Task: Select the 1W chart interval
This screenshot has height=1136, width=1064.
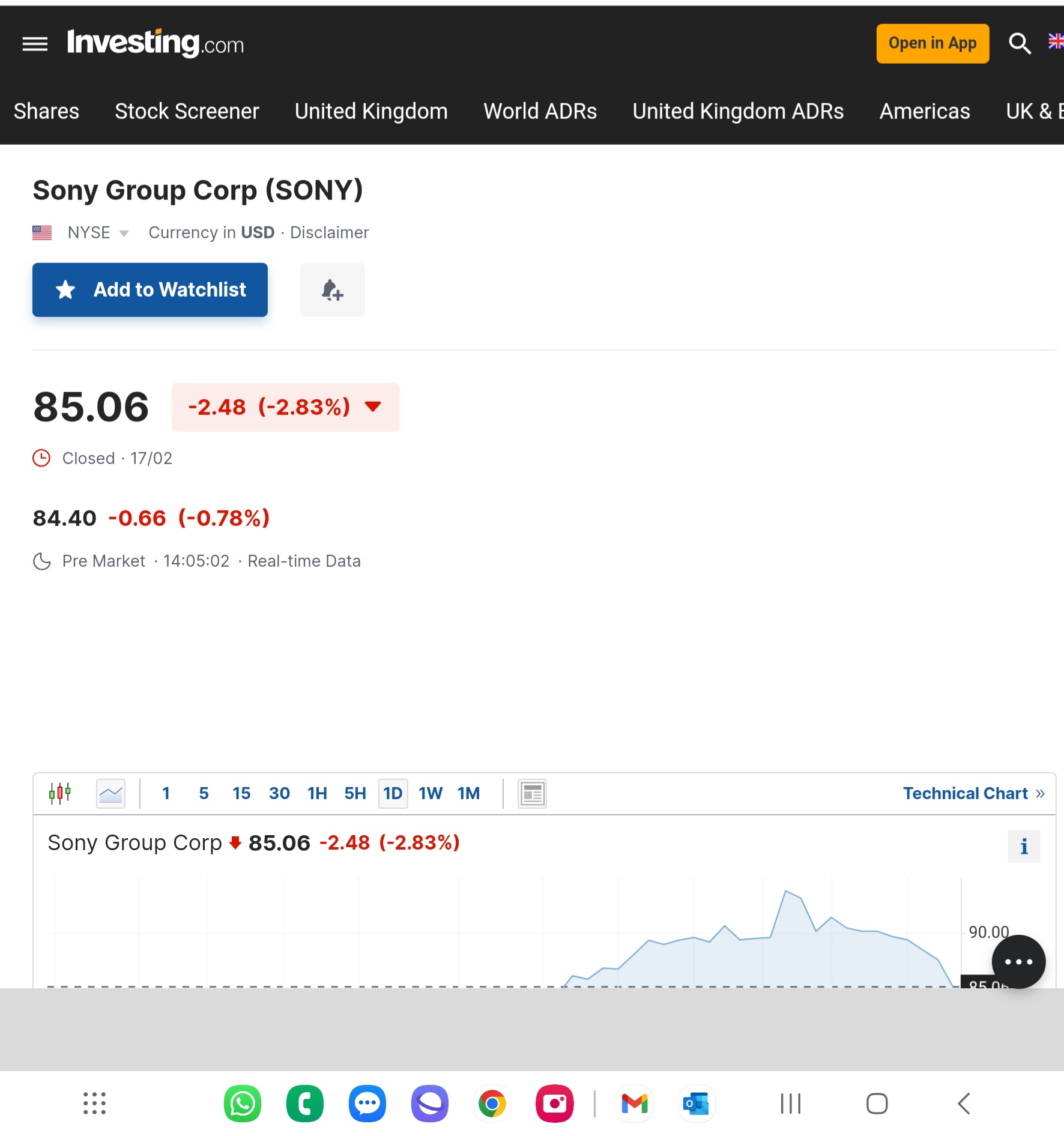Action: pos(431,793)
